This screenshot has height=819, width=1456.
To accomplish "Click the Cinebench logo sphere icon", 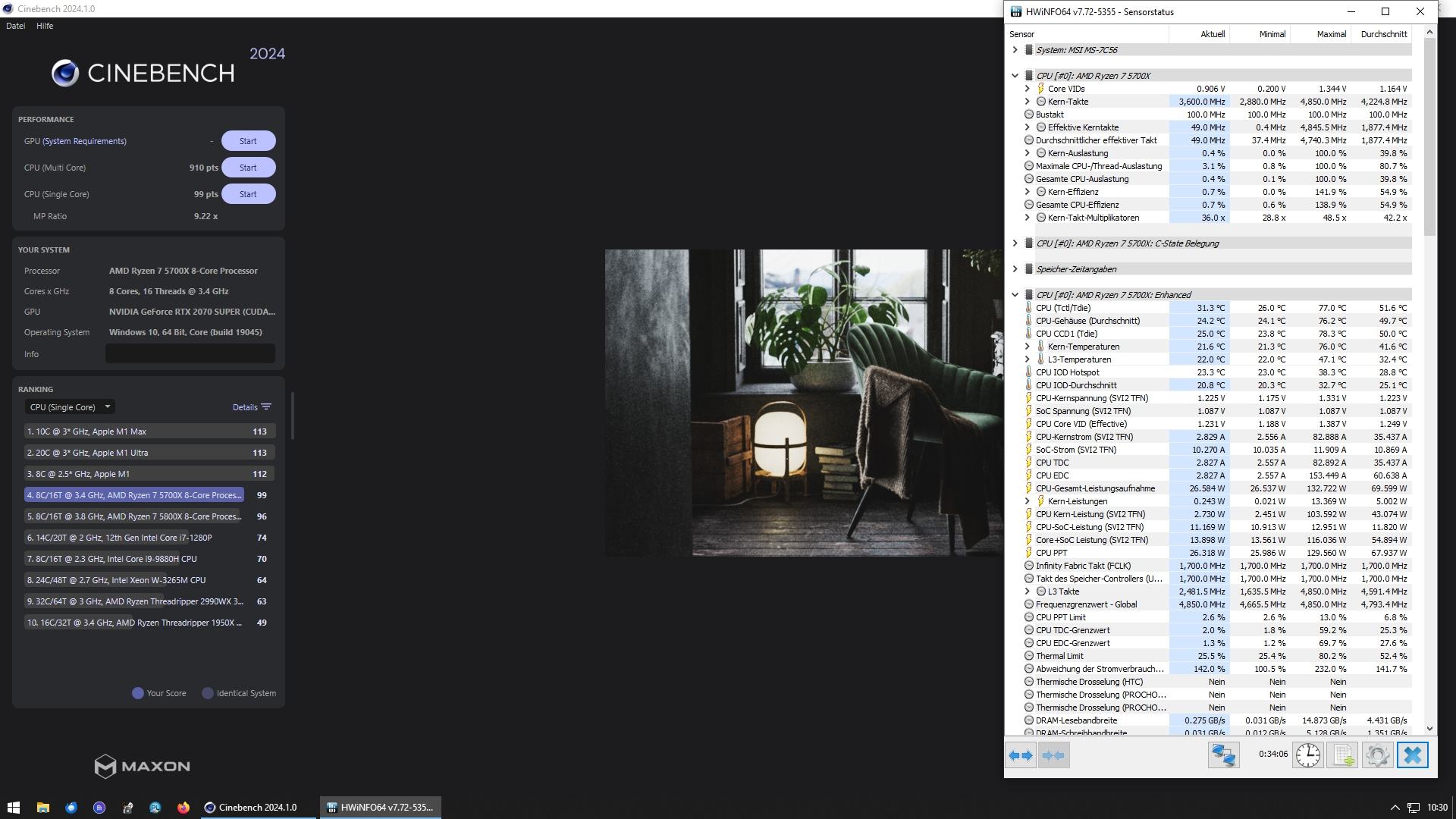I will click(x=65, y=73).
